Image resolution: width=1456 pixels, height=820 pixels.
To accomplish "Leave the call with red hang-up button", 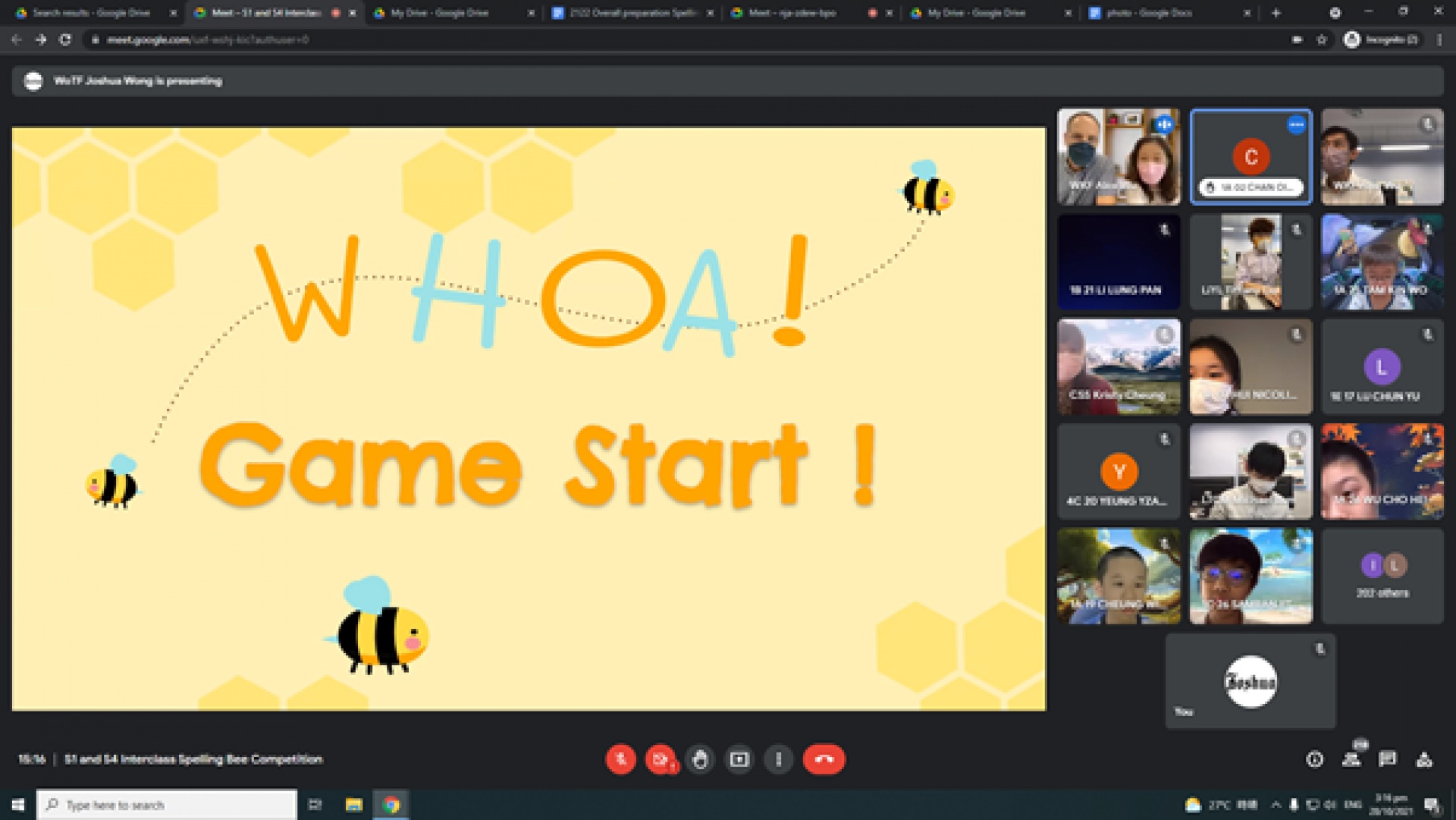I will click(x=824, y=759).
